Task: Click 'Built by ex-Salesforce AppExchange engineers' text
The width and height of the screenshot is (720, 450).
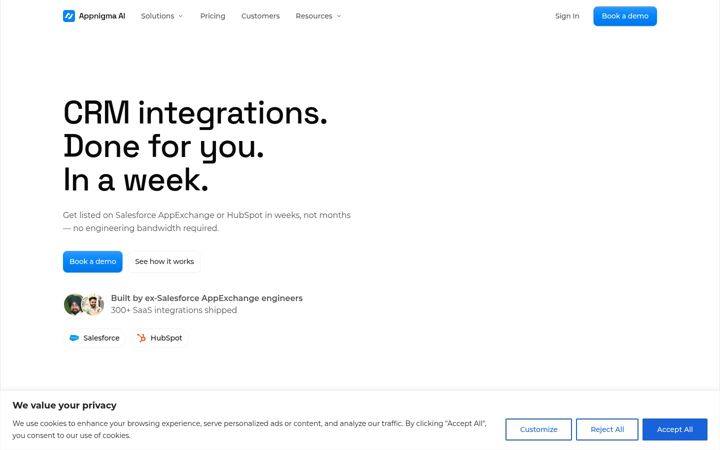Action: (207, 298)
